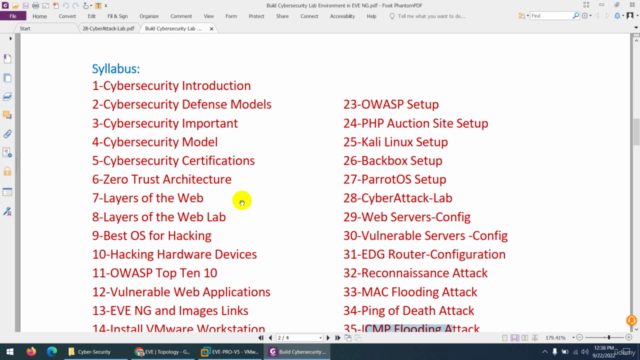Switch to EVE Topology Chrome window in taskbar
The height and width of the screenshot is (360, 640).
[162, 351]
